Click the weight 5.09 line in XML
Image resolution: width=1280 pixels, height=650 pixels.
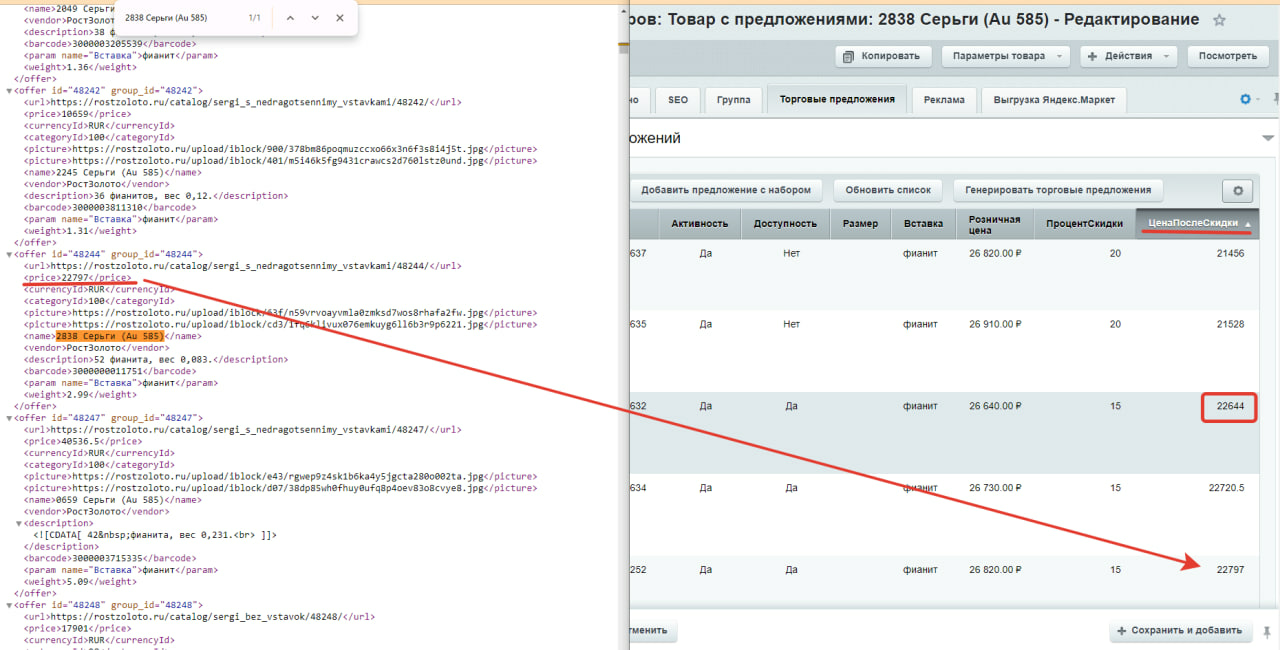click(80, 582)
